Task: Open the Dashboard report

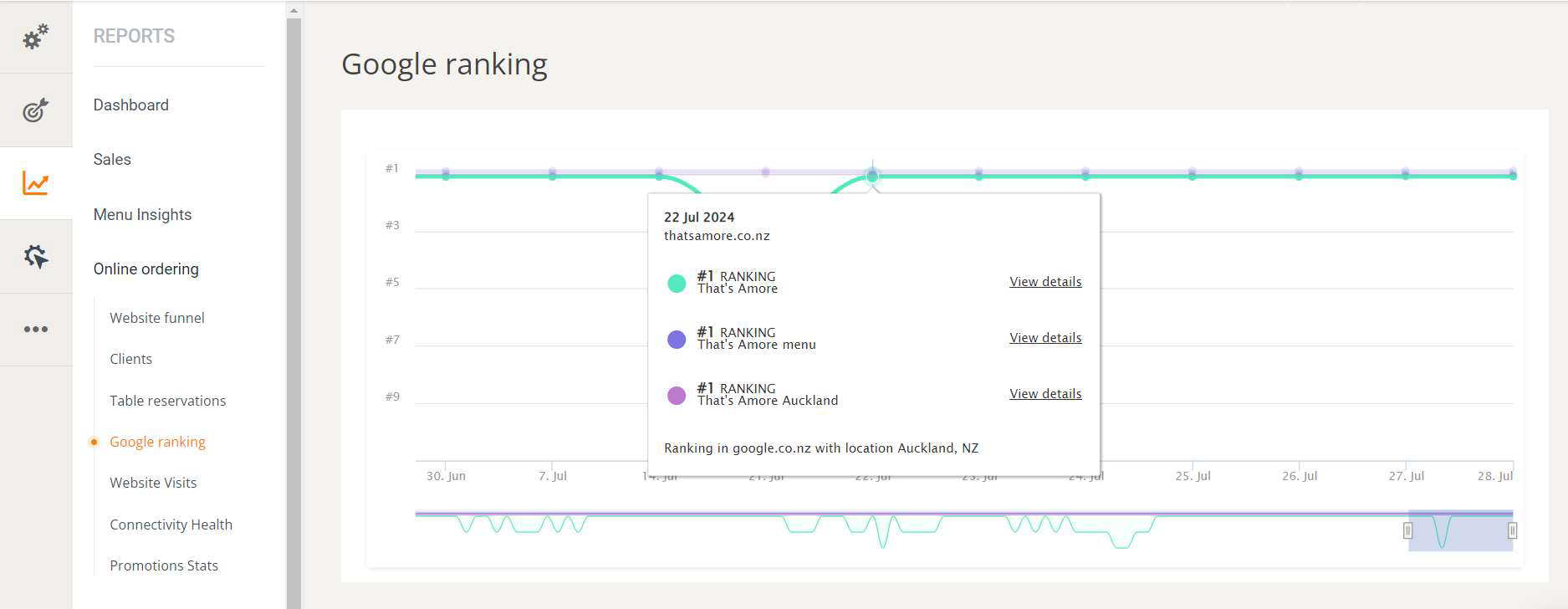Action: [130, 105]
